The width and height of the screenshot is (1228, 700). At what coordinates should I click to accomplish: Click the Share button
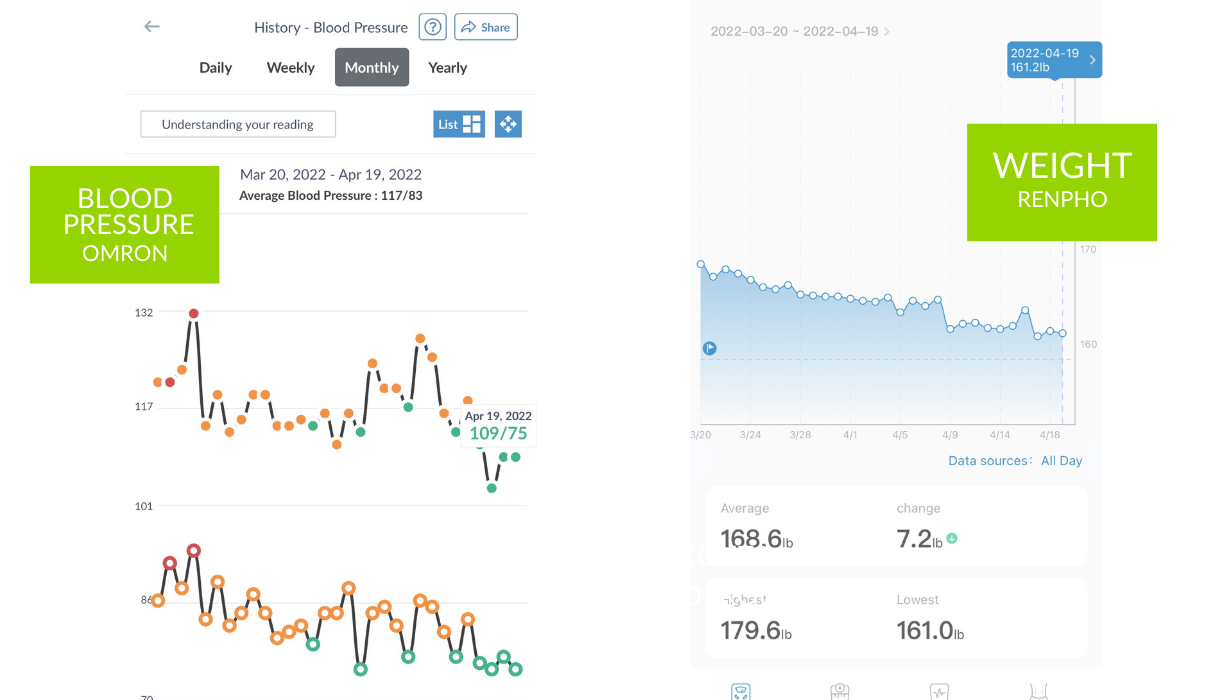[x=486, y=27]
